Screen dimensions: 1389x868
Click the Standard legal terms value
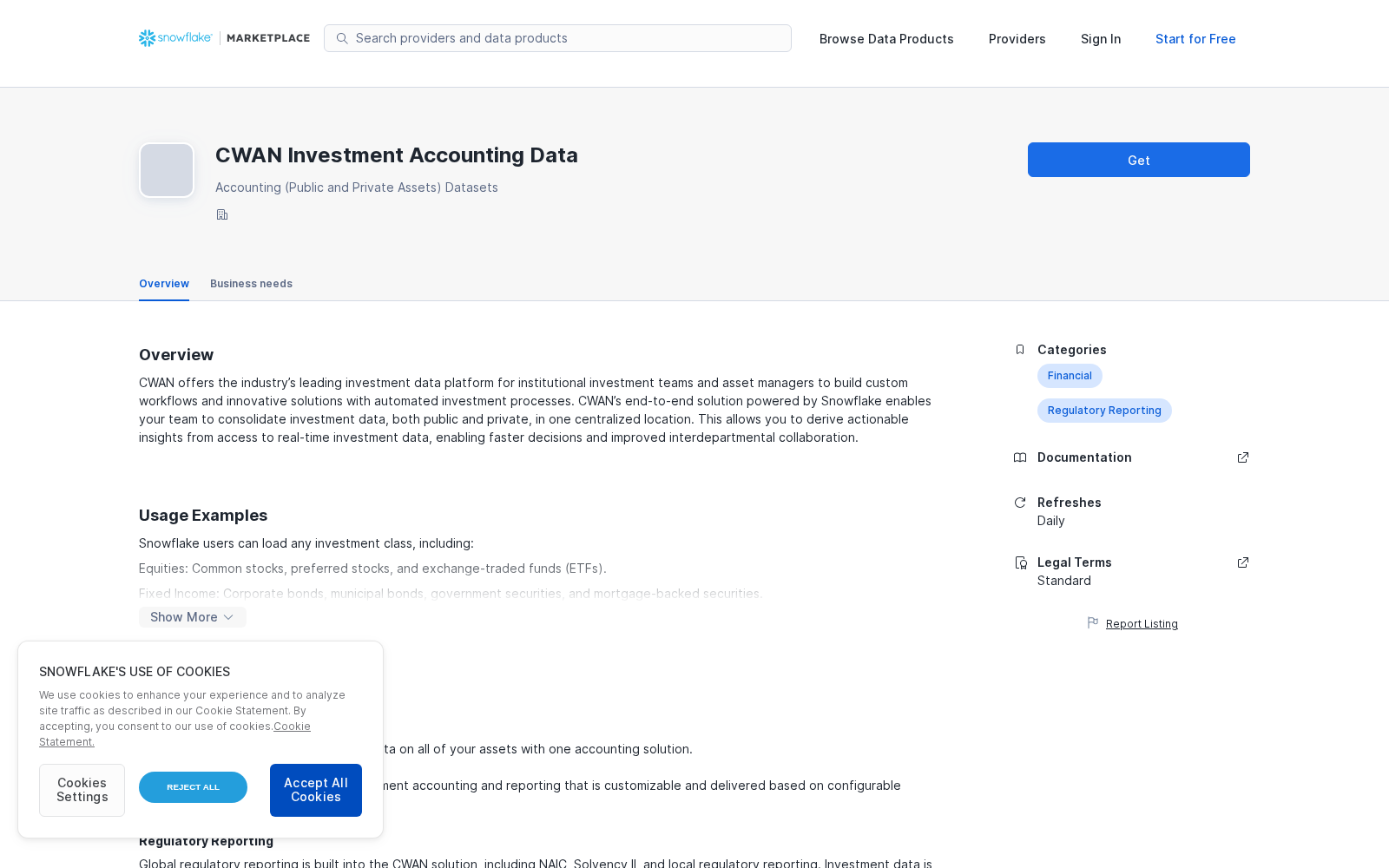[1064, 581]
